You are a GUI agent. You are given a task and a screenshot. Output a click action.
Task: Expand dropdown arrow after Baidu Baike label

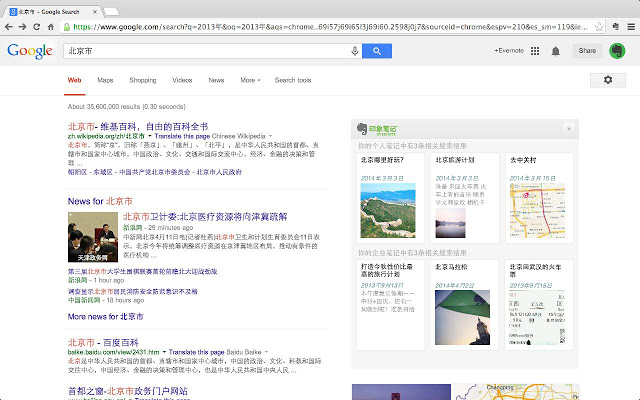pyautogui.click(x=266, y=352)
